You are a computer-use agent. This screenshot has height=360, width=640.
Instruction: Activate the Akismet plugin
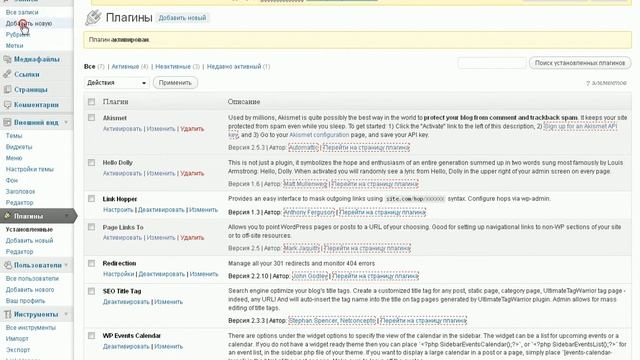122,129
